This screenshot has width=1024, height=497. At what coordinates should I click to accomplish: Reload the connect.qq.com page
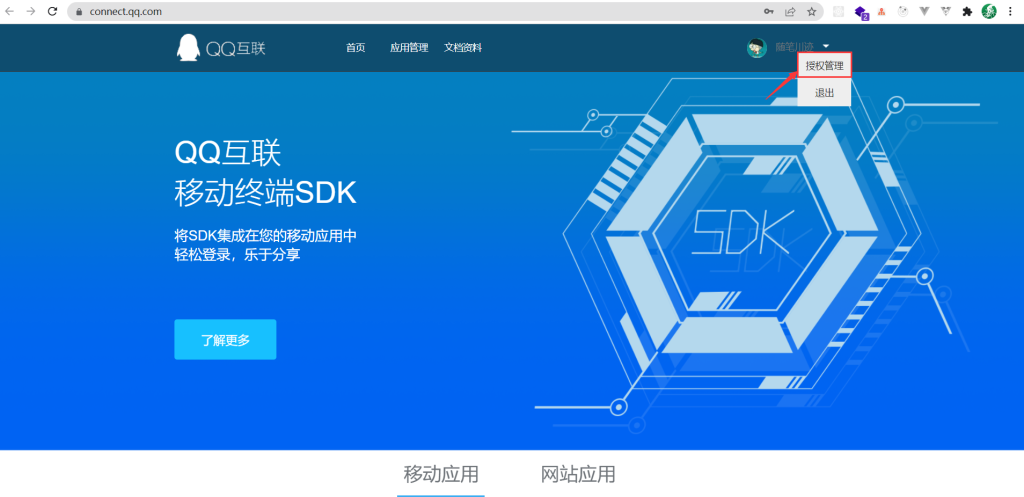coord(53,11)
